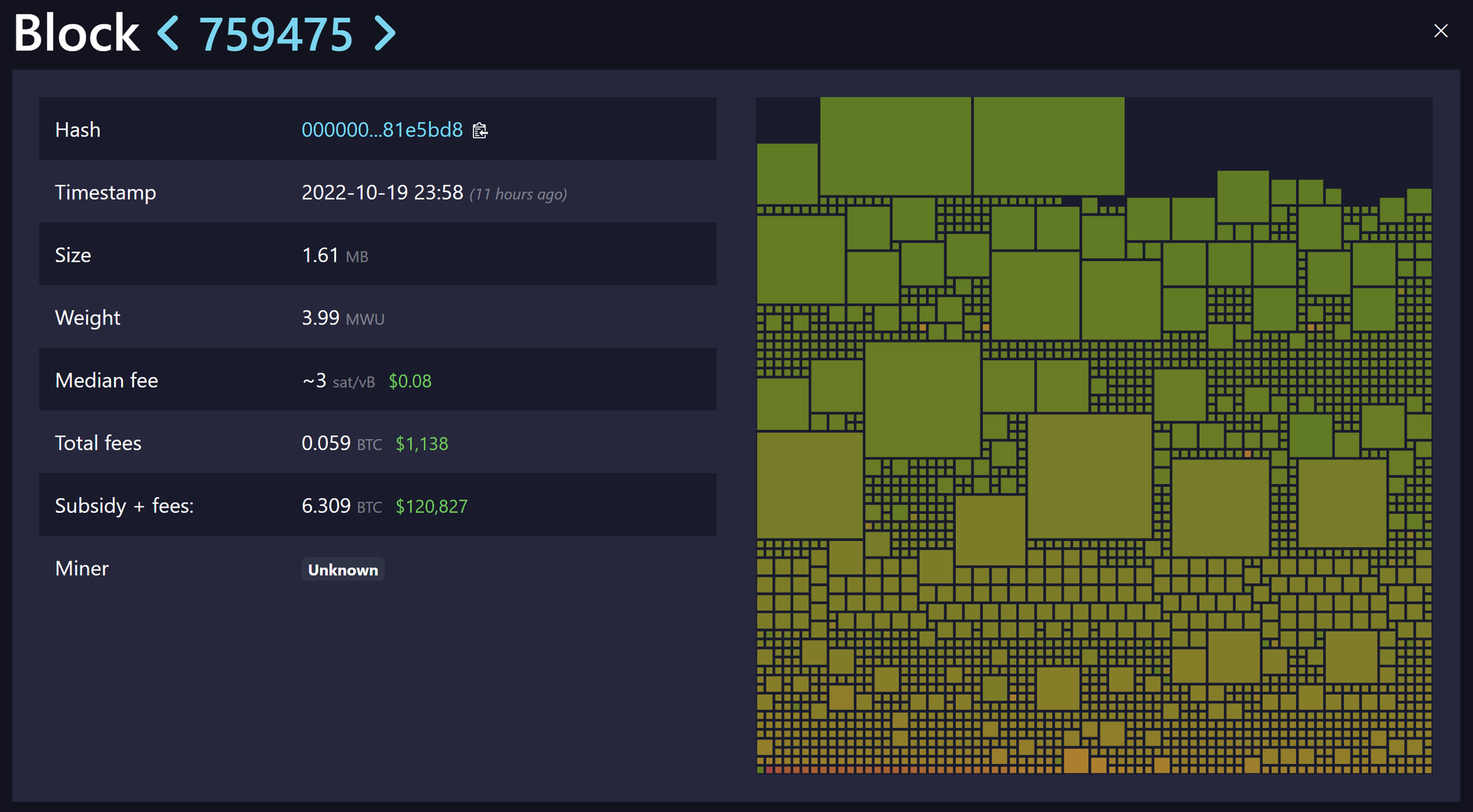Select total fees value 0.059 BTC

pos(342,443)
